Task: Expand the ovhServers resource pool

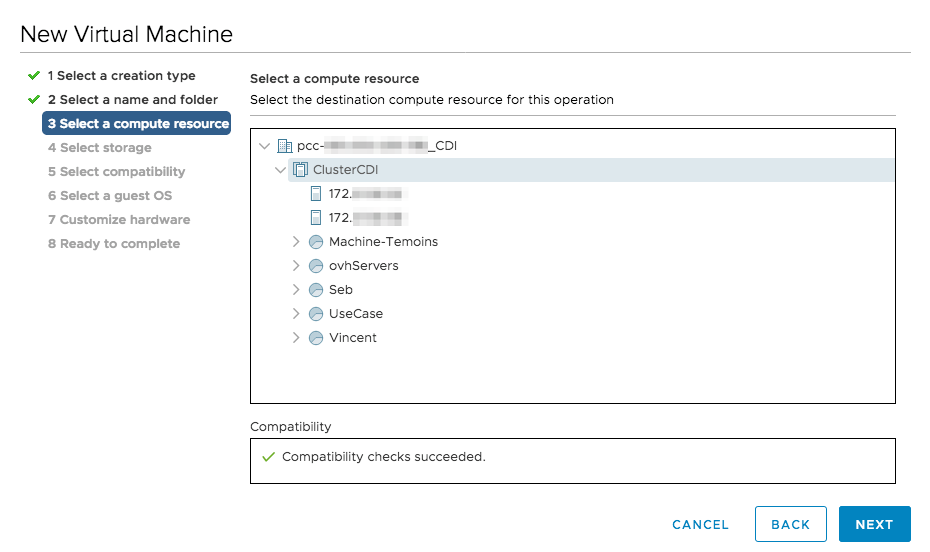Action: pos(296,266)
